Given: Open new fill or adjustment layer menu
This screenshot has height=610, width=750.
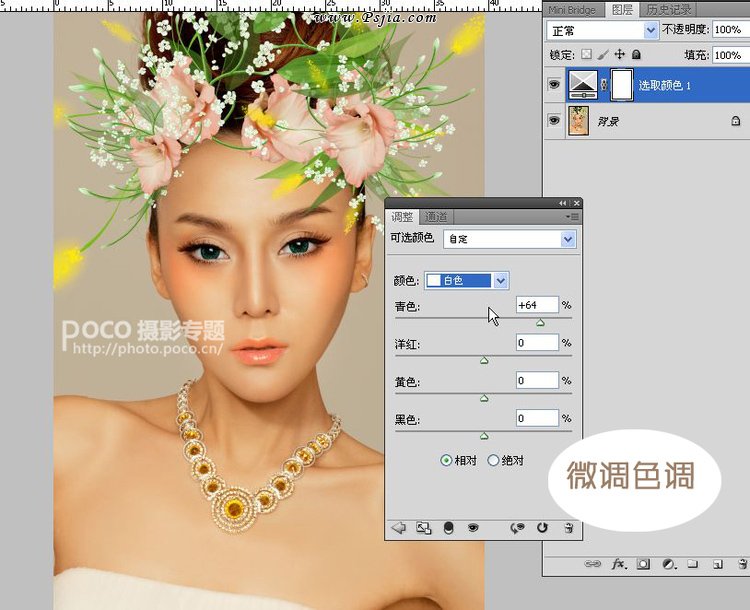Looking at the screenshot, I should (668, 564).
